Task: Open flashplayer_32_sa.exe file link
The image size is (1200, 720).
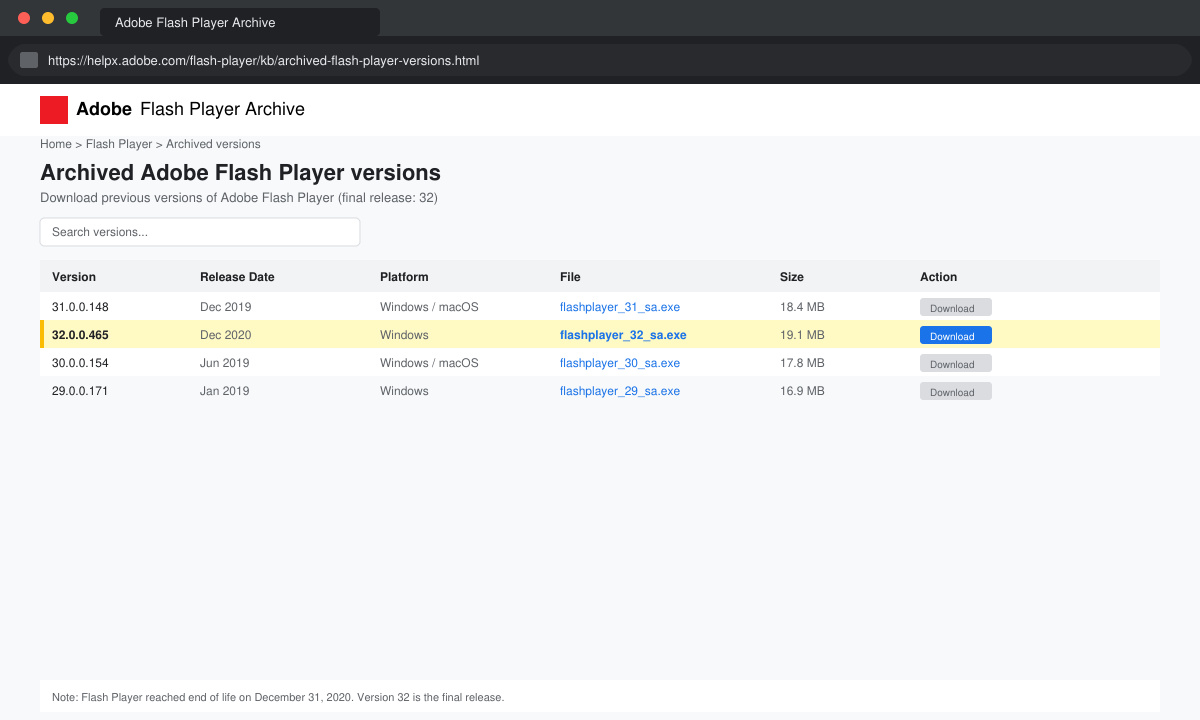Action: coord(623,335)
